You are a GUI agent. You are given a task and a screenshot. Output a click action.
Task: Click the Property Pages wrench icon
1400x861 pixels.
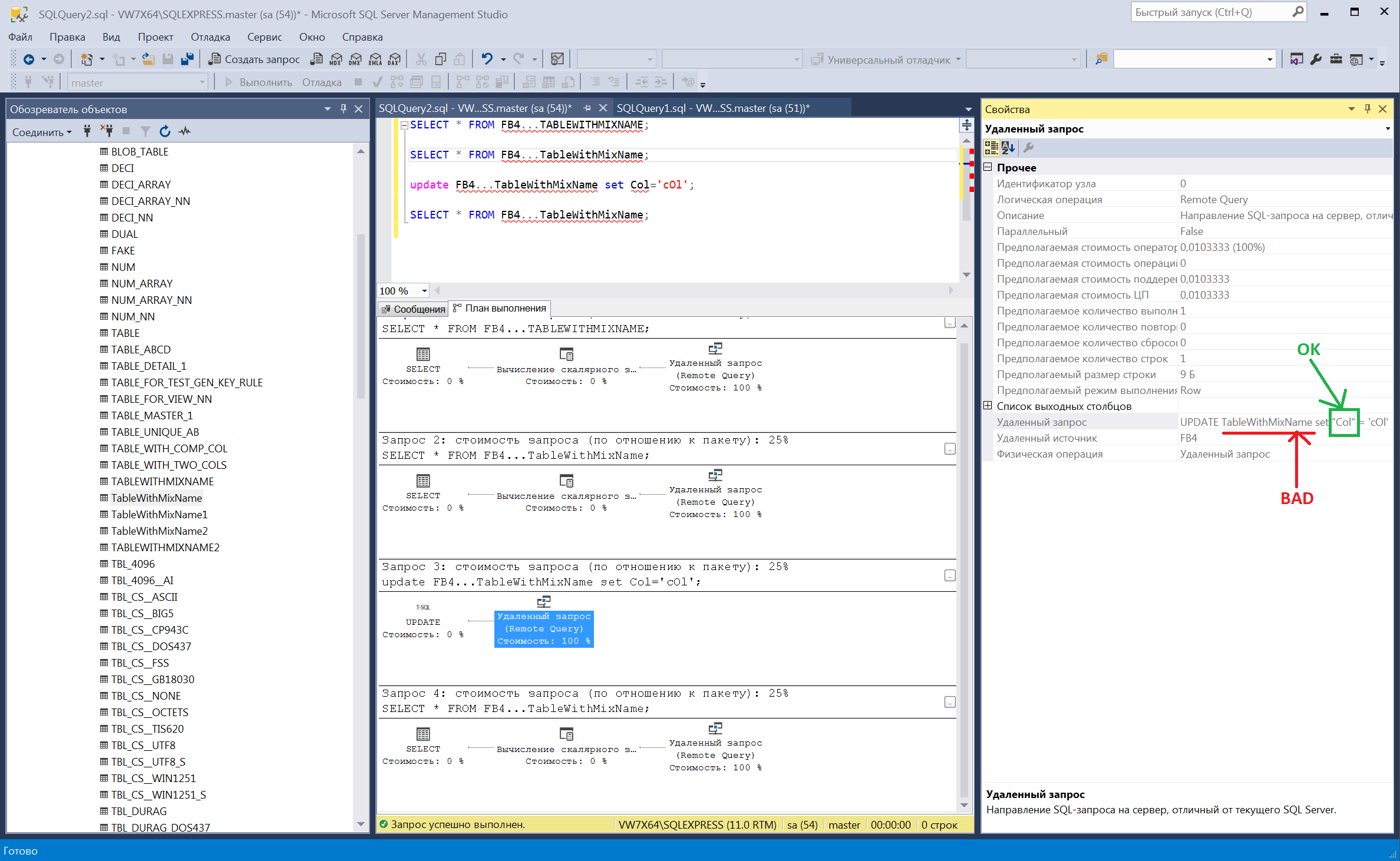point(1029,148)
